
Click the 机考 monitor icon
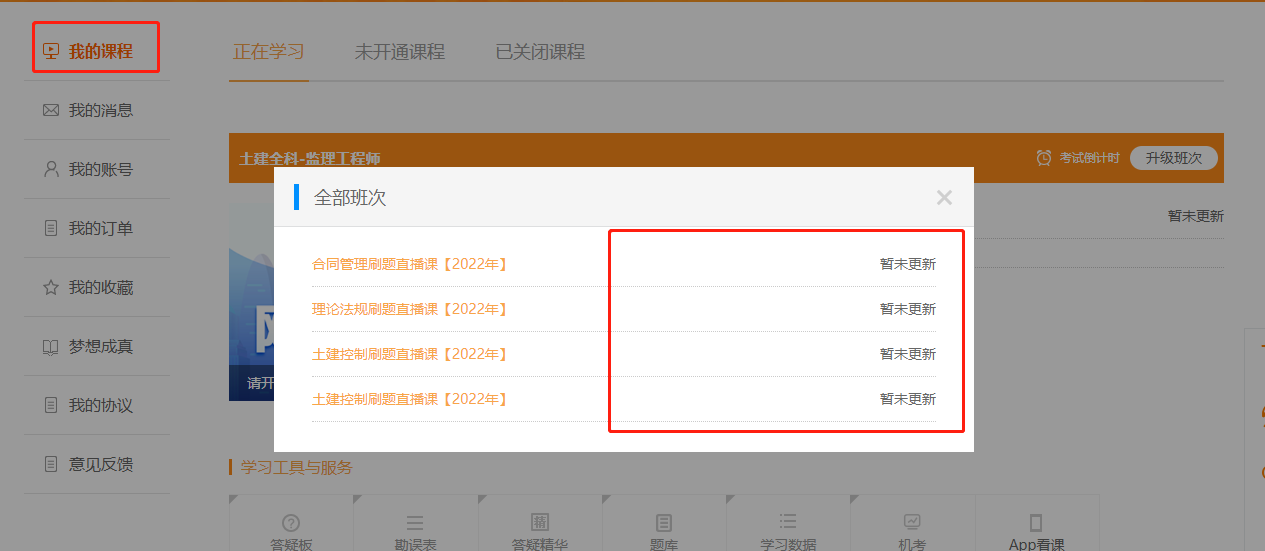point(912,522)
